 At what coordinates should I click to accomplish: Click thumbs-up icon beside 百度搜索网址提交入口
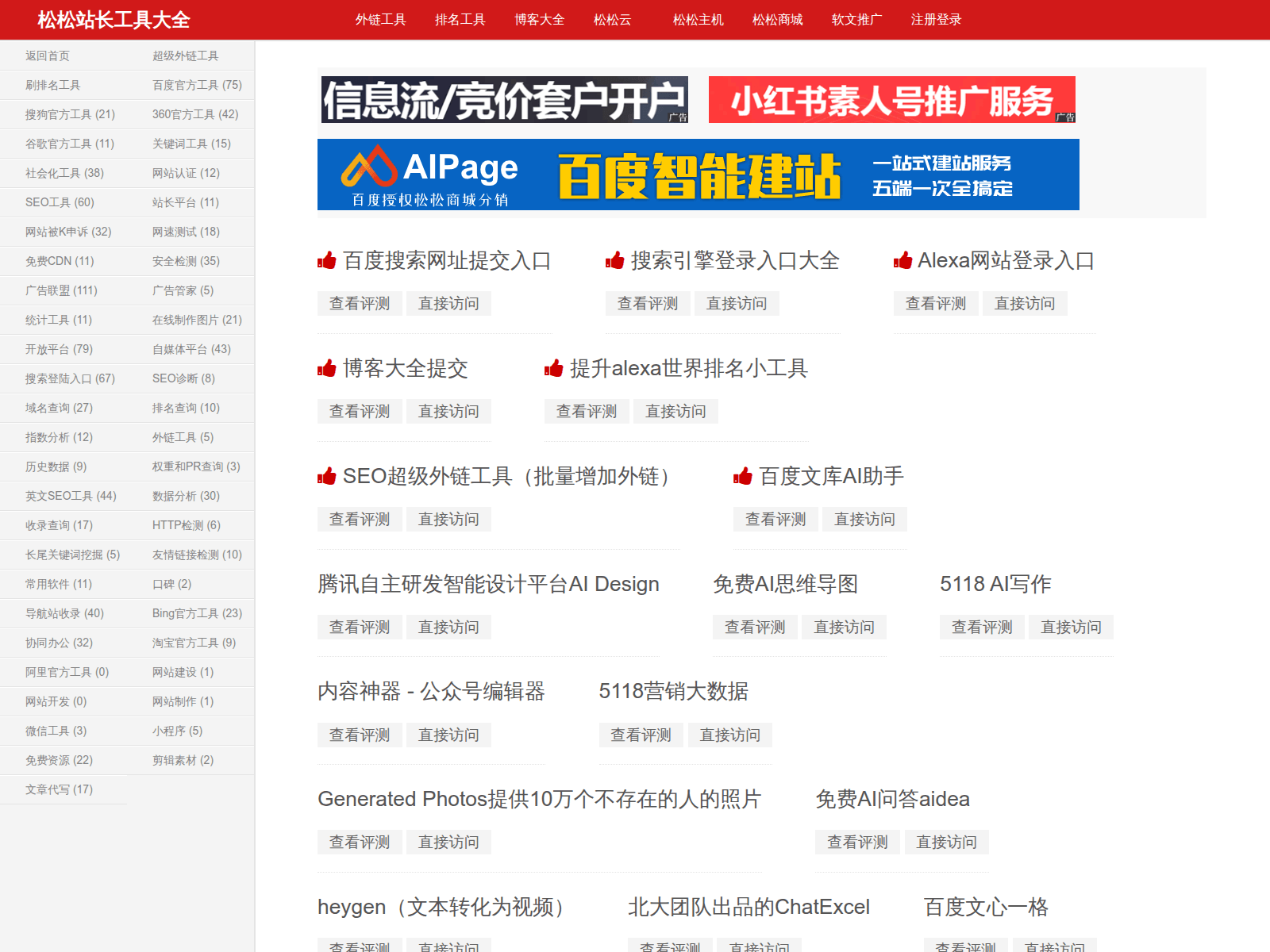(x=327, y=260)
